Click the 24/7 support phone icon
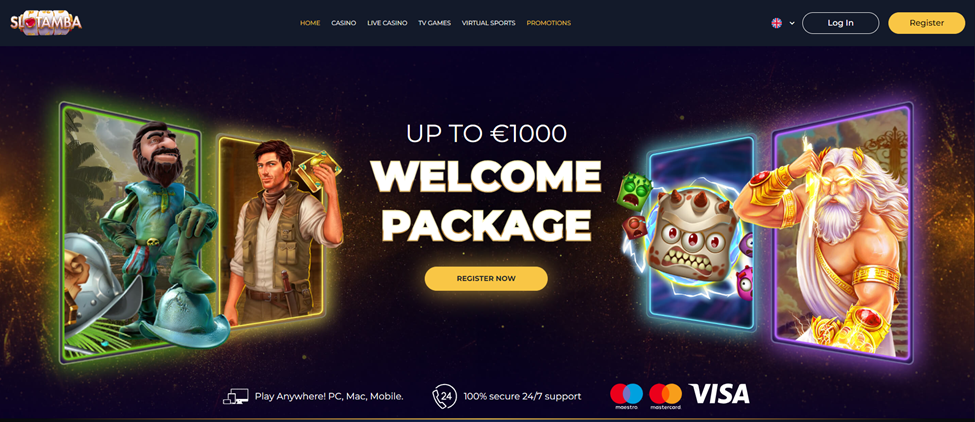The image size is (975, 422). 445,396
